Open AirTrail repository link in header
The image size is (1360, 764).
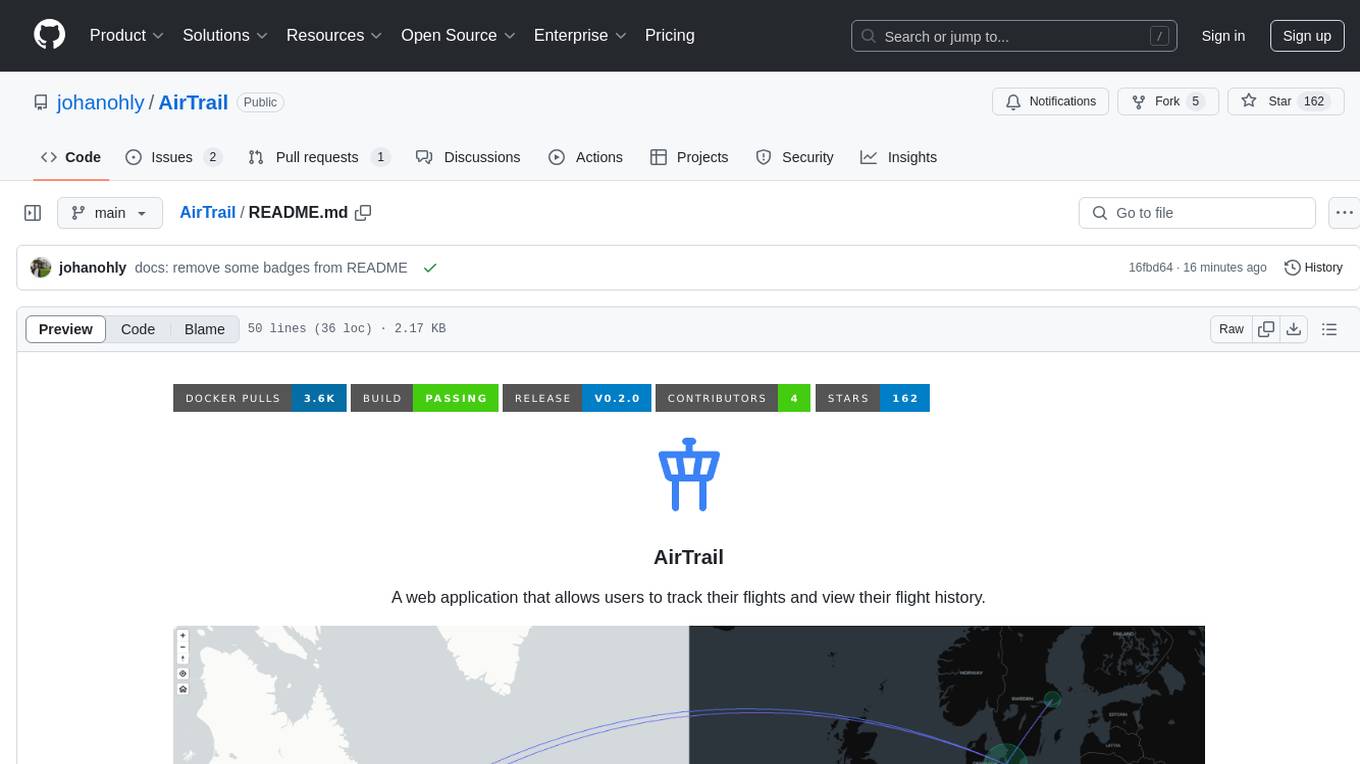193,102
